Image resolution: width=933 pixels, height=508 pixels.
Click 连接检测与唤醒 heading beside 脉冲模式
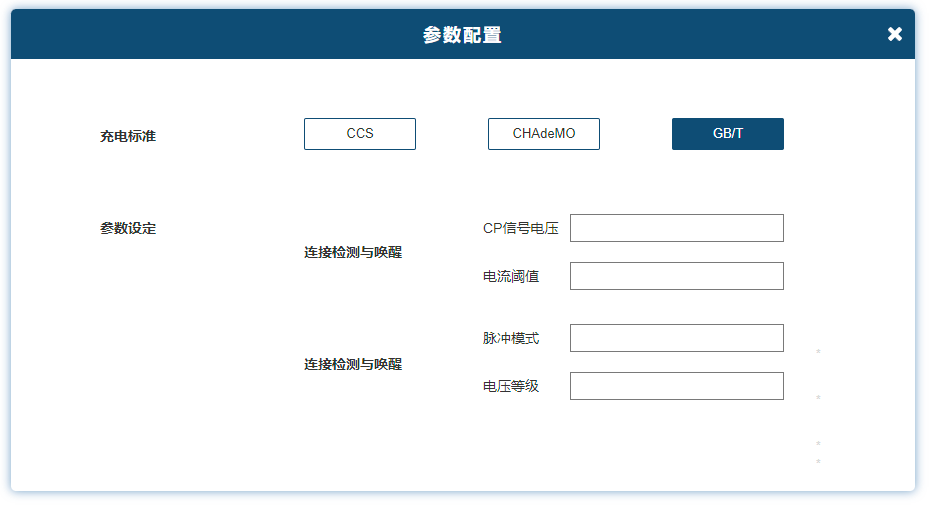click(x=353, y=364)
